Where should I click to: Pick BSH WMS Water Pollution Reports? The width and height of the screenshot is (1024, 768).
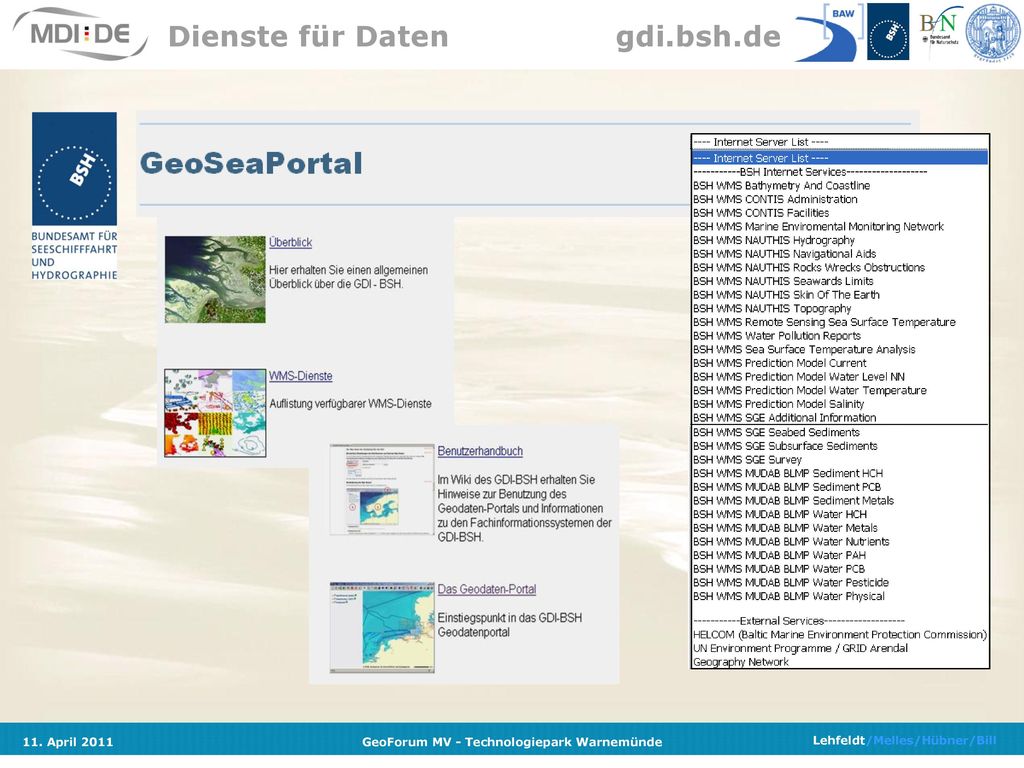pyautogui.click(x=840, y=336)
